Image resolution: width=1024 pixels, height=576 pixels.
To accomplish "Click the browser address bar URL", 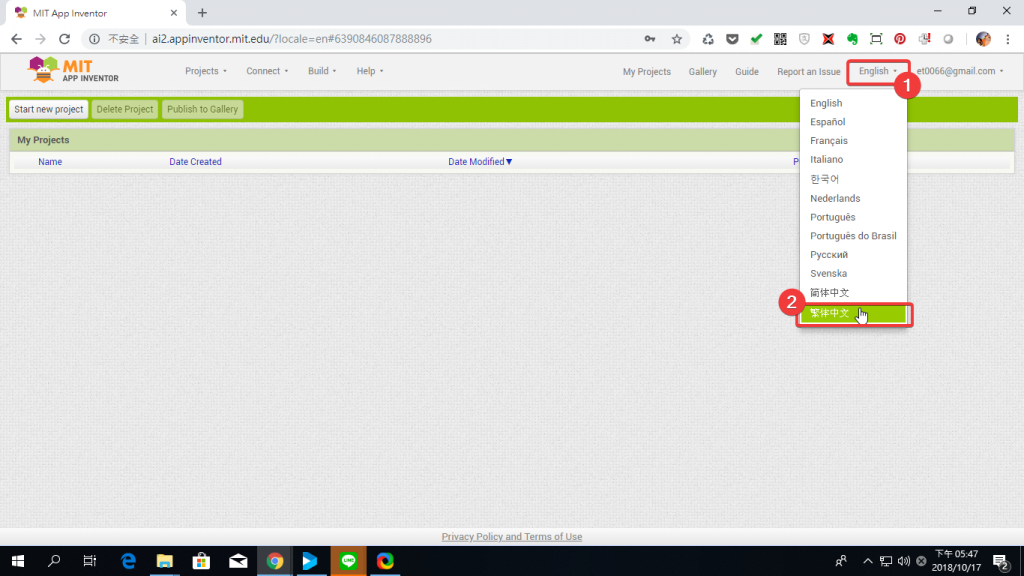I will 291,39.
